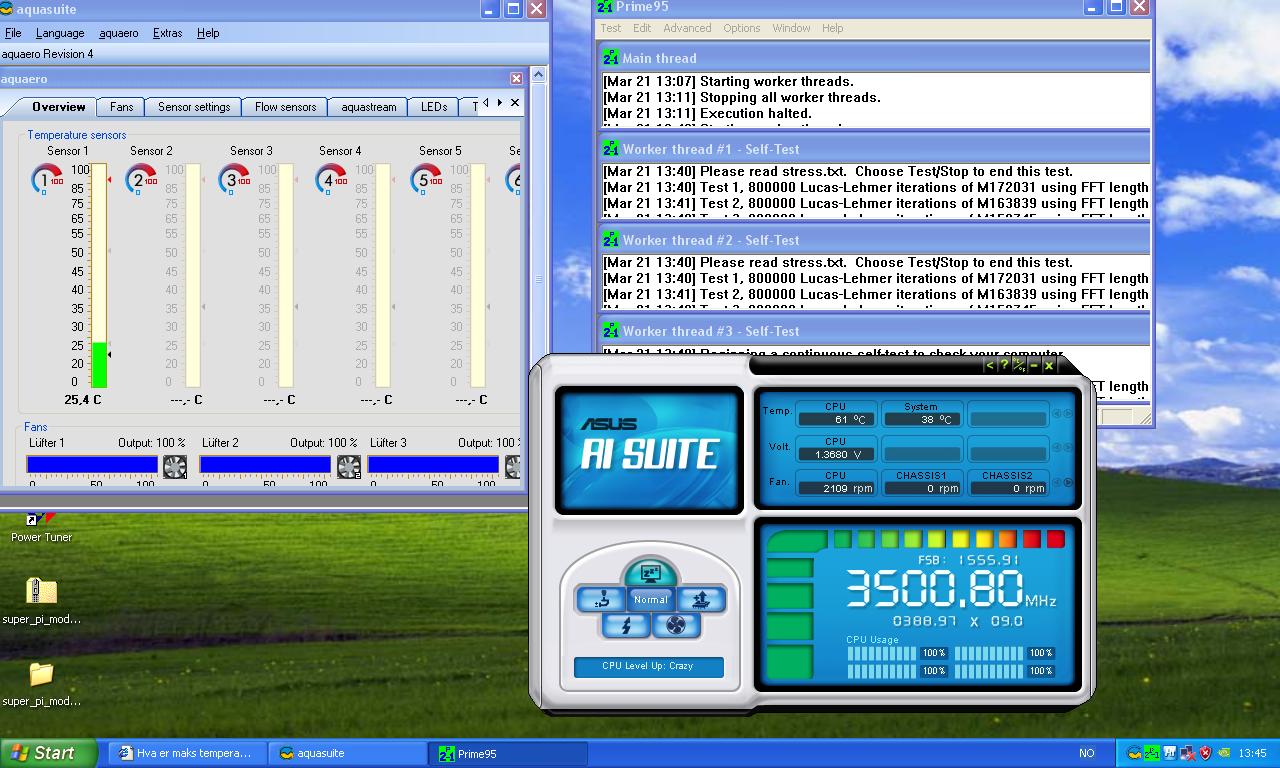Open LEDs tab in aquaero
This screenshot has height=768, width=1280.
tap(434, 107)
